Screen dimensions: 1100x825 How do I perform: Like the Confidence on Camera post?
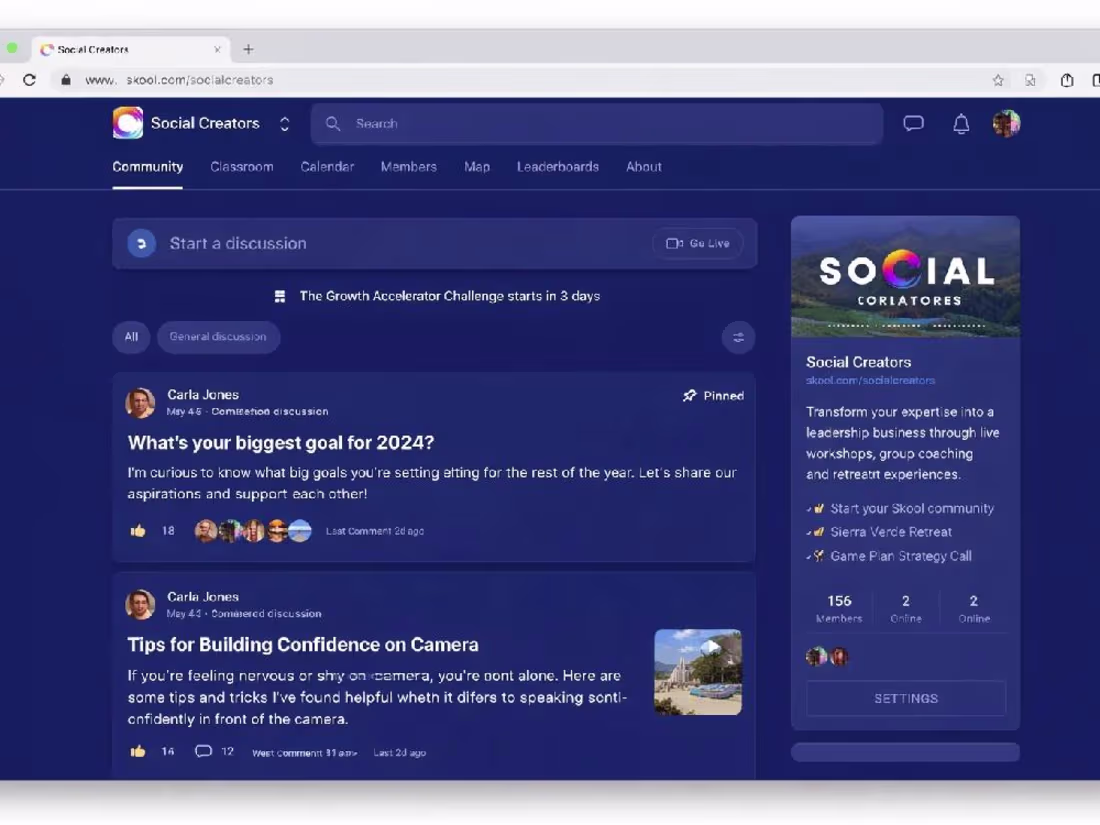138,751
